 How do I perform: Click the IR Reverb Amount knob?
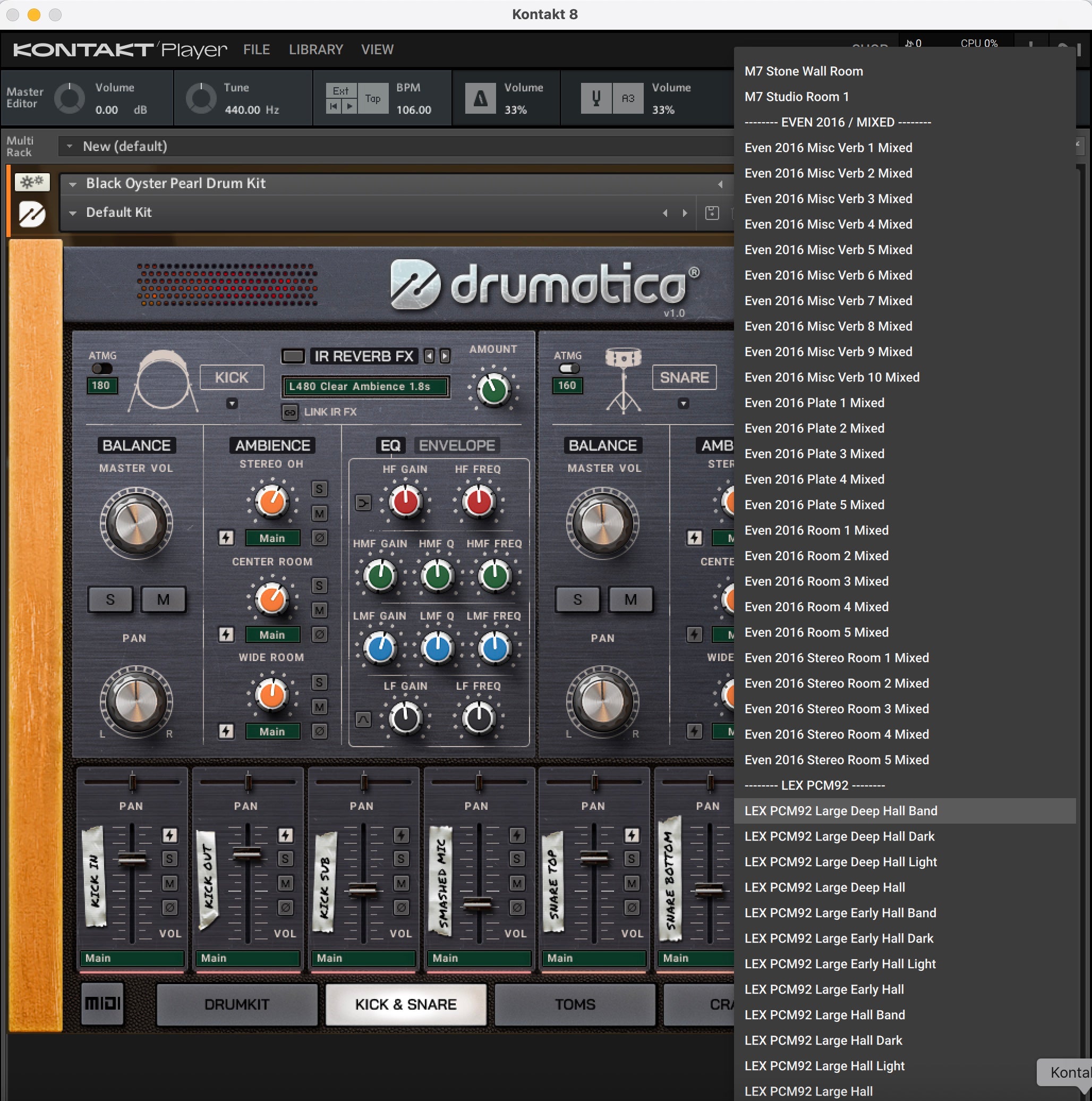(493, 390)
